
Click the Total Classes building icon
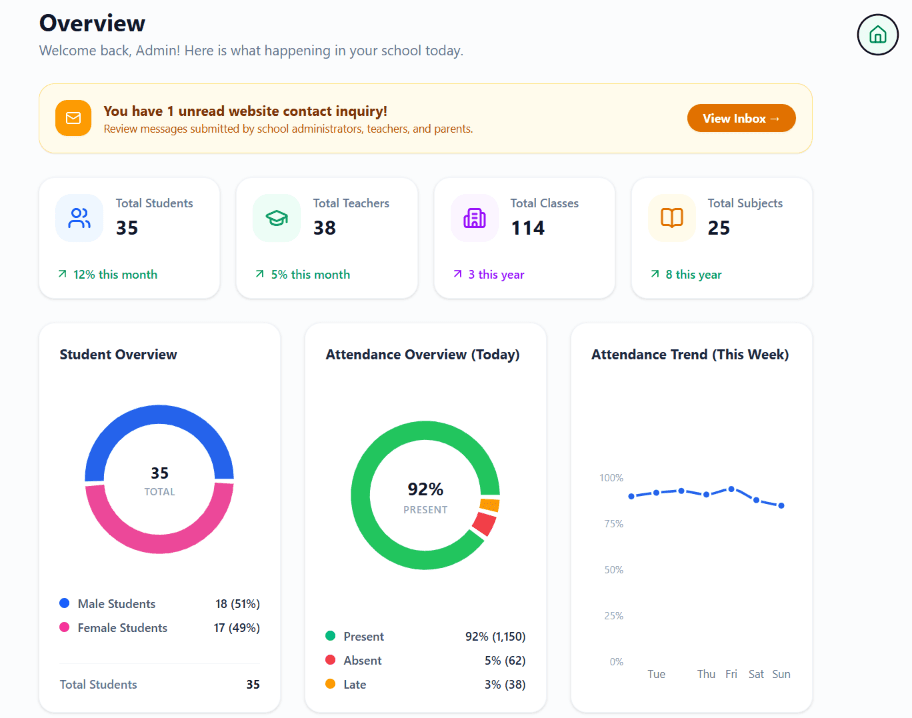point(475,218)
